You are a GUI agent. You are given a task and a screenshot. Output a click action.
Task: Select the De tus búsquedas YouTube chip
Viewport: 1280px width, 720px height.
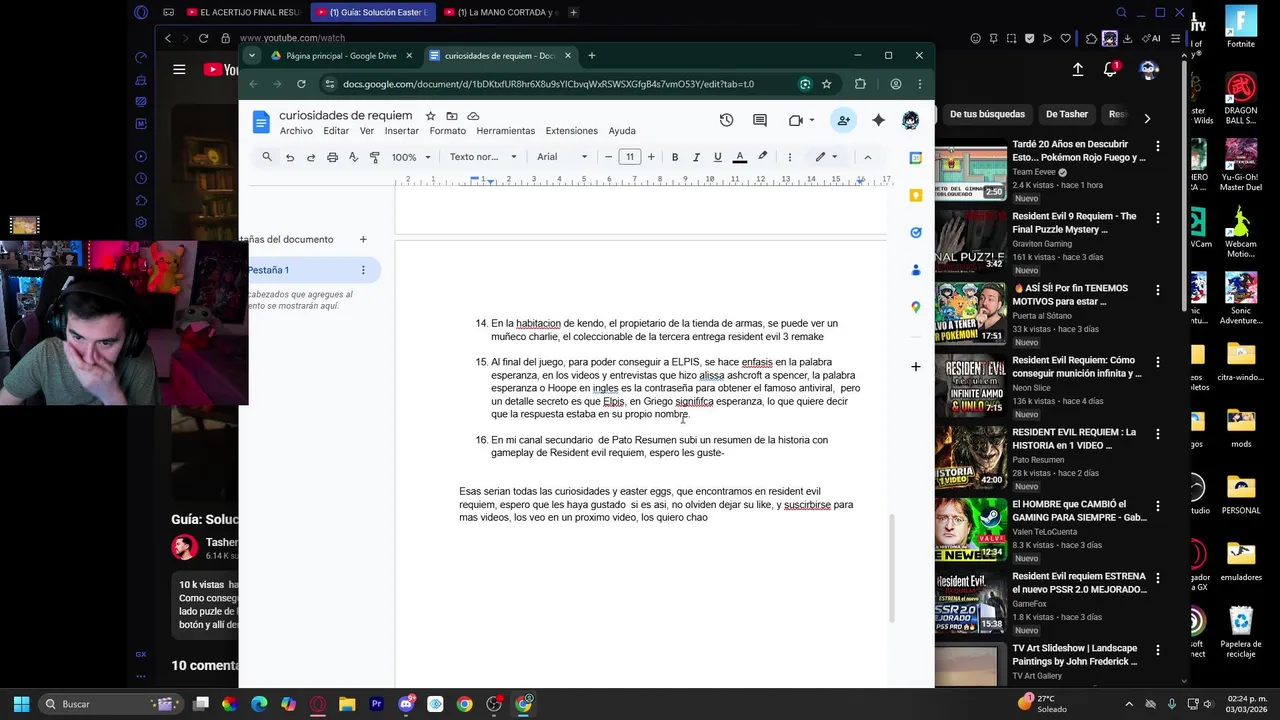987,114
